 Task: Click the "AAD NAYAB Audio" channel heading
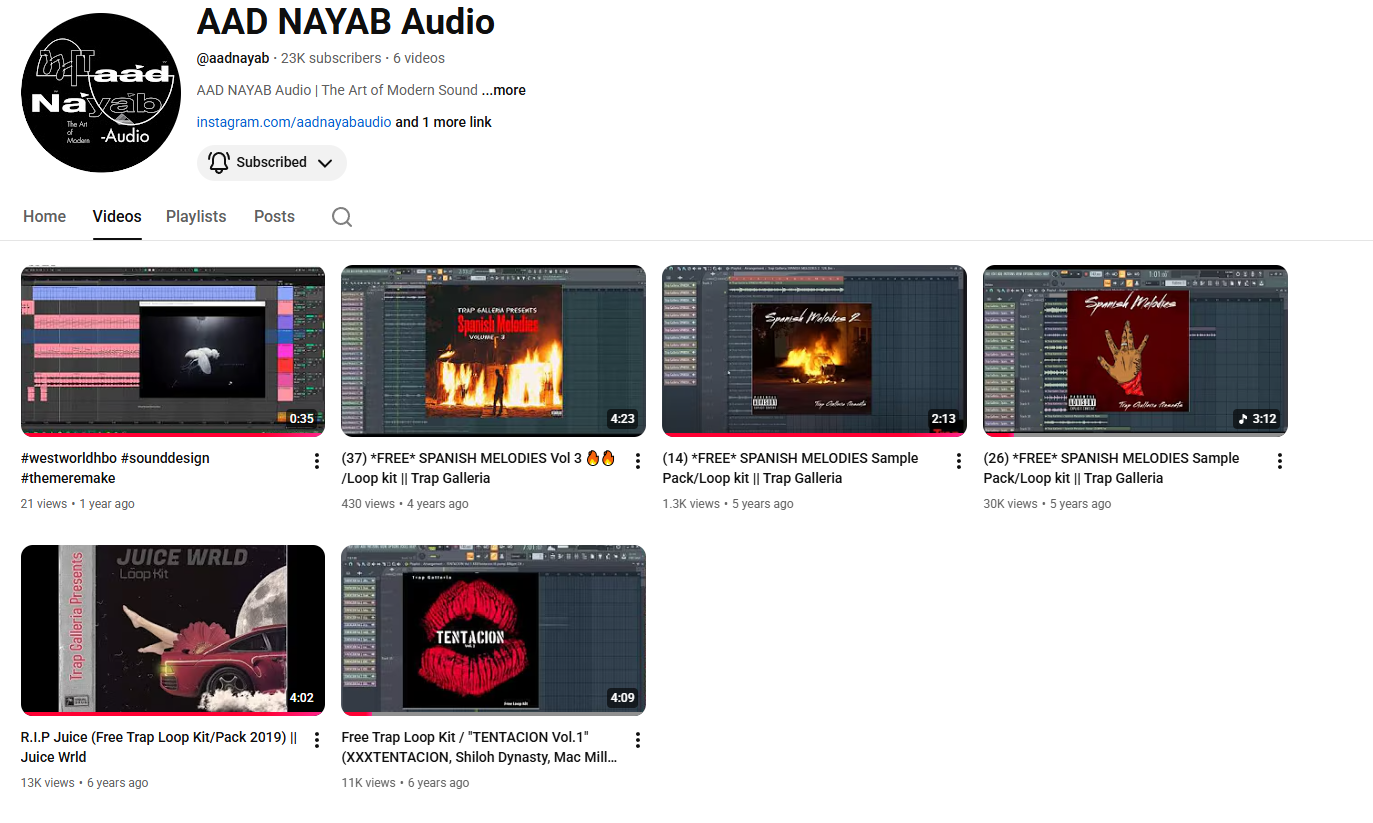click(346, 22)
